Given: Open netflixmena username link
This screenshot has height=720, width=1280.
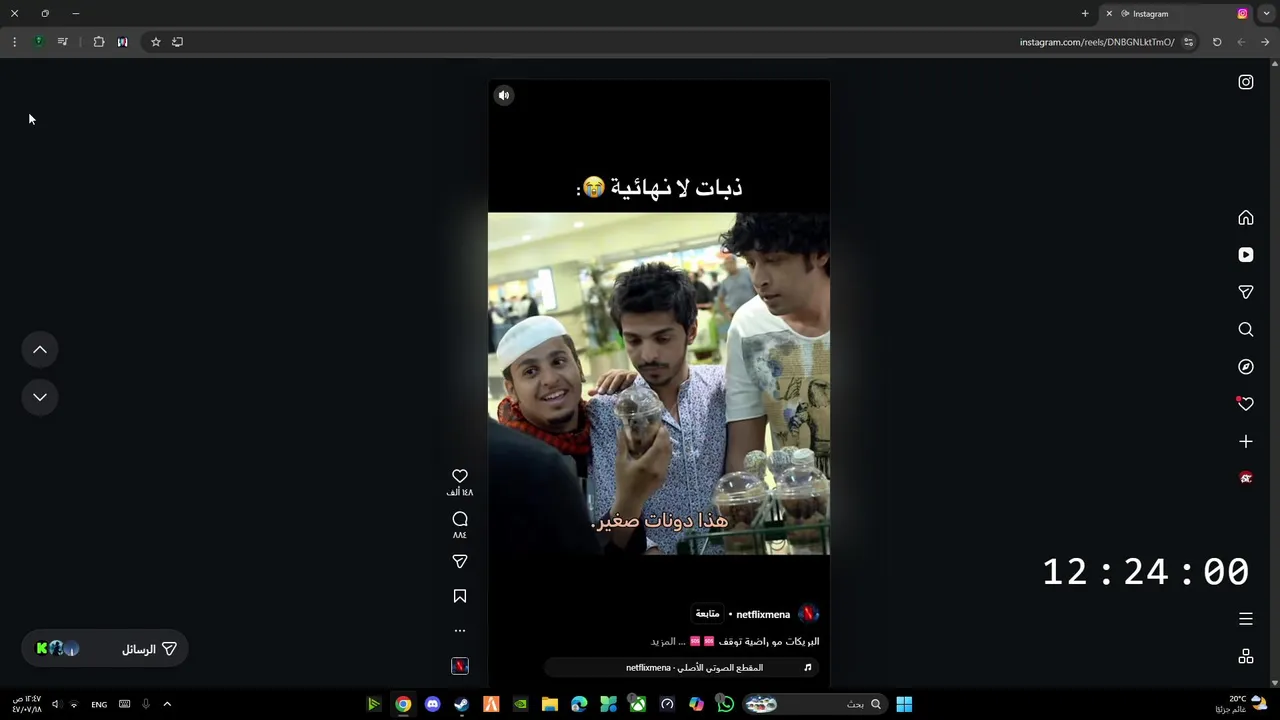Looking at the screenshot, I should click(763, 615).
